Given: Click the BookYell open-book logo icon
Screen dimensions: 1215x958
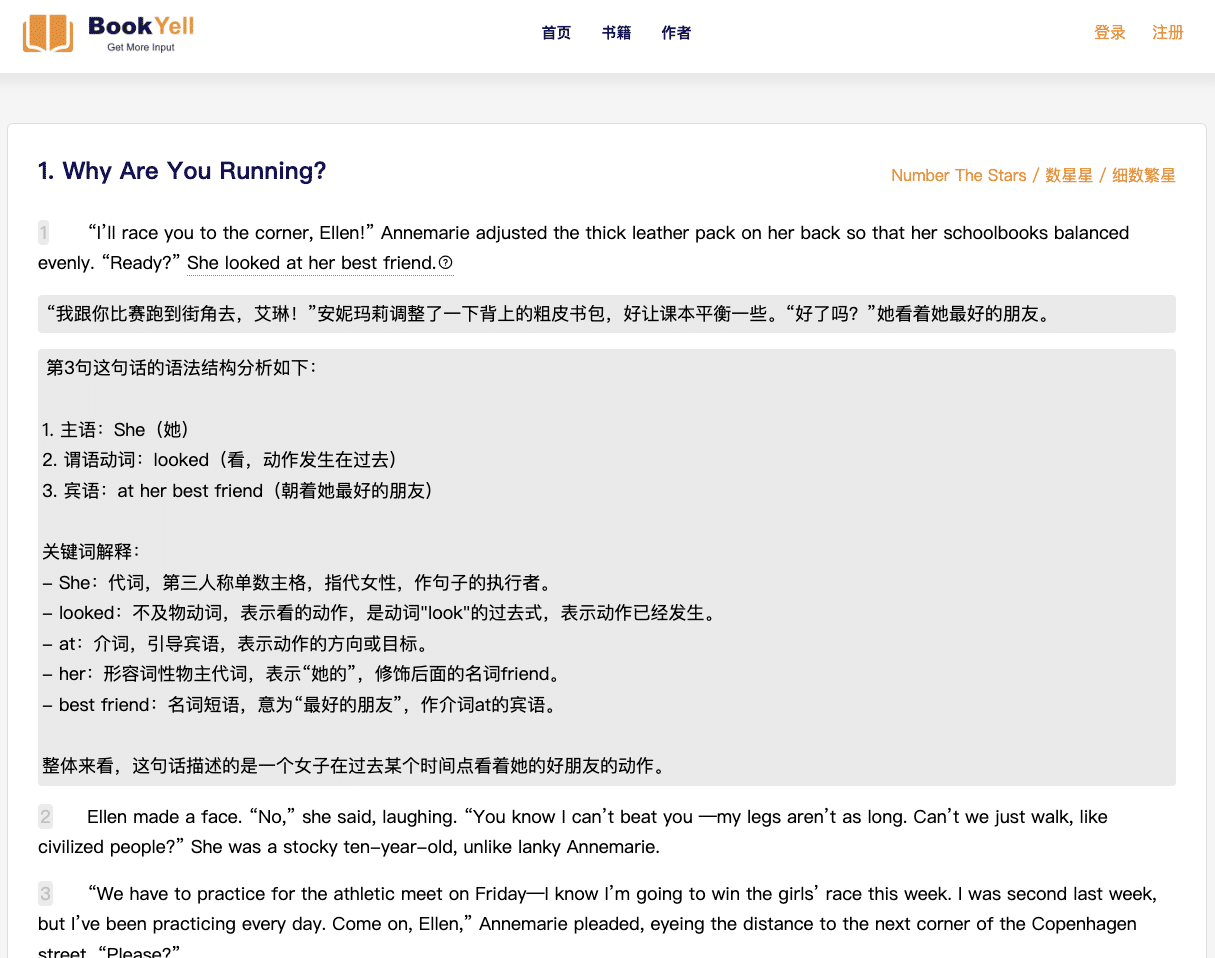Looking at the screenshot, I should 47,32.
